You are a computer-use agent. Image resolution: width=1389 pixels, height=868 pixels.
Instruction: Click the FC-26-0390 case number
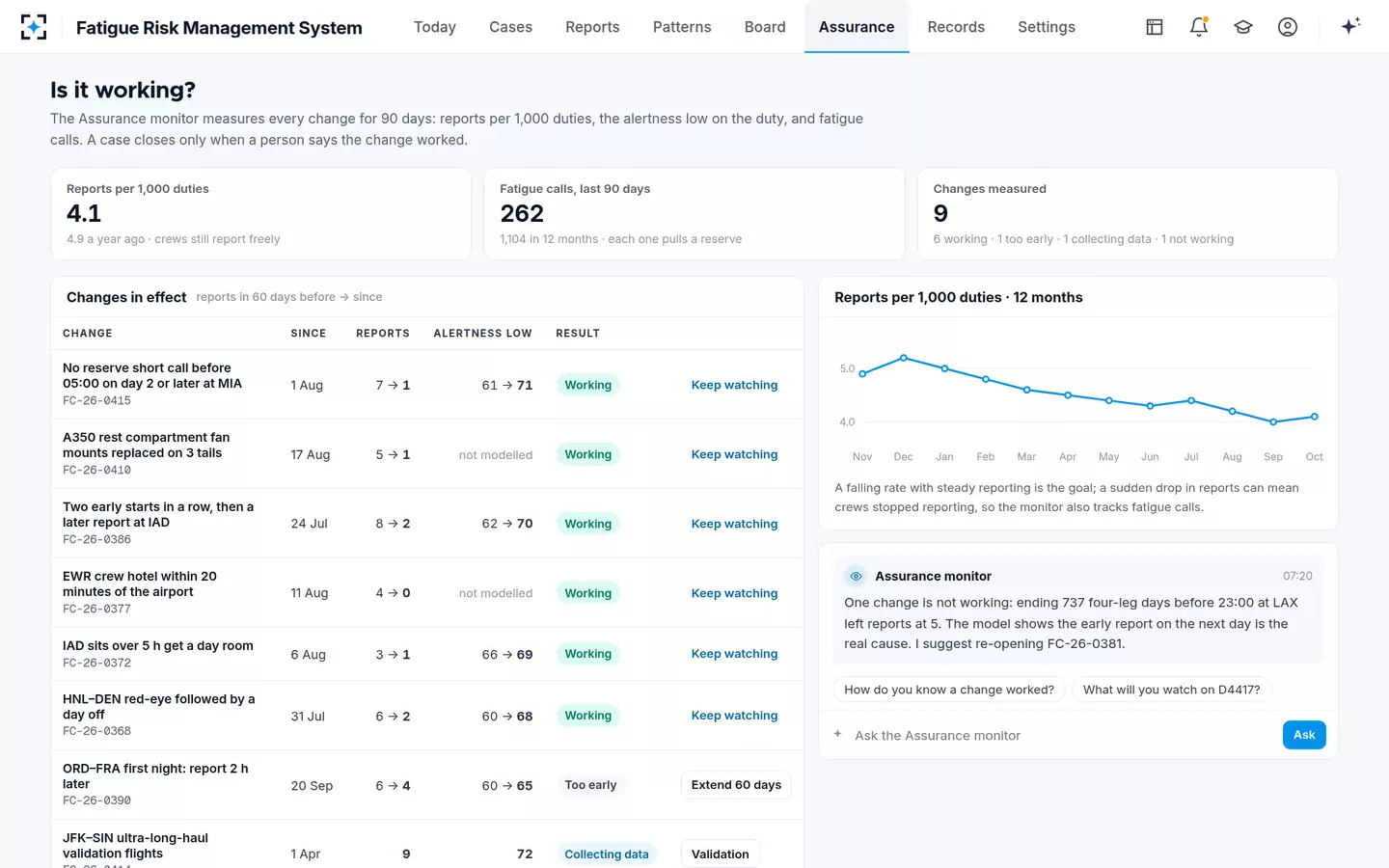pyautogui.click(x=96, y=800)
